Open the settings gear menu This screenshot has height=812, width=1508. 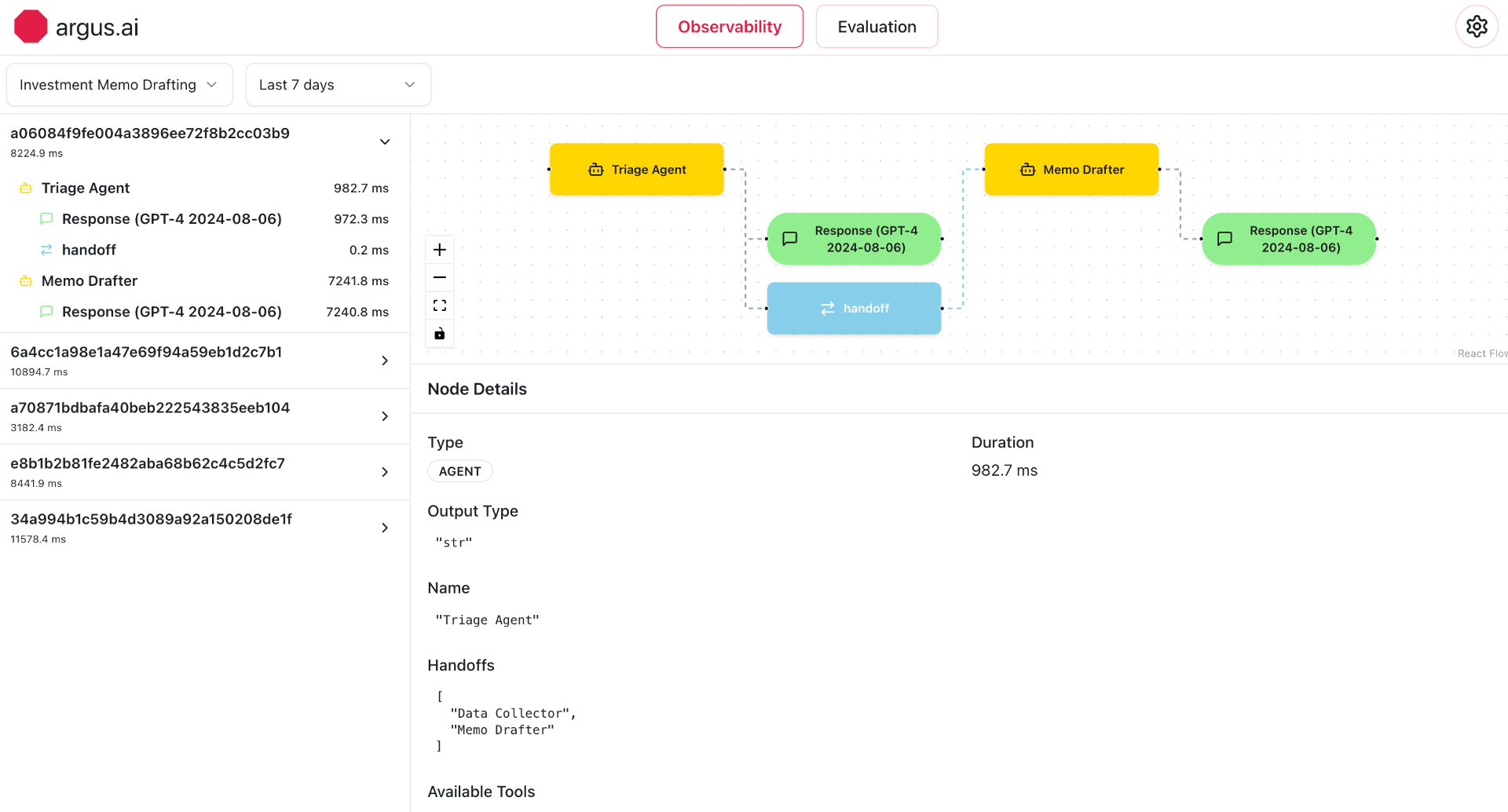click(1477, 26)
